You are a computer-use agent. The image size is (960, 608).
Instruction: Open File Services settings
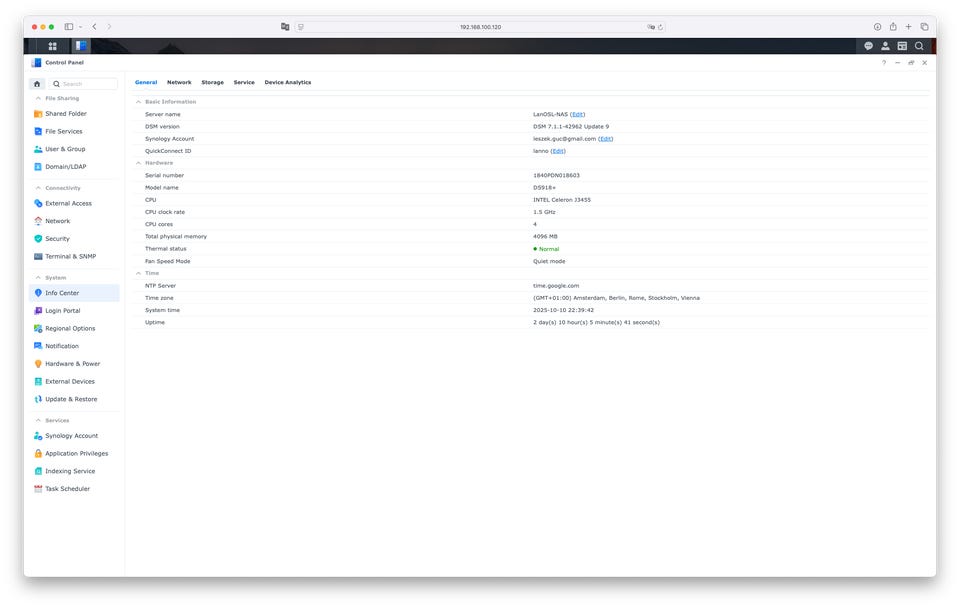click(74, 132)
